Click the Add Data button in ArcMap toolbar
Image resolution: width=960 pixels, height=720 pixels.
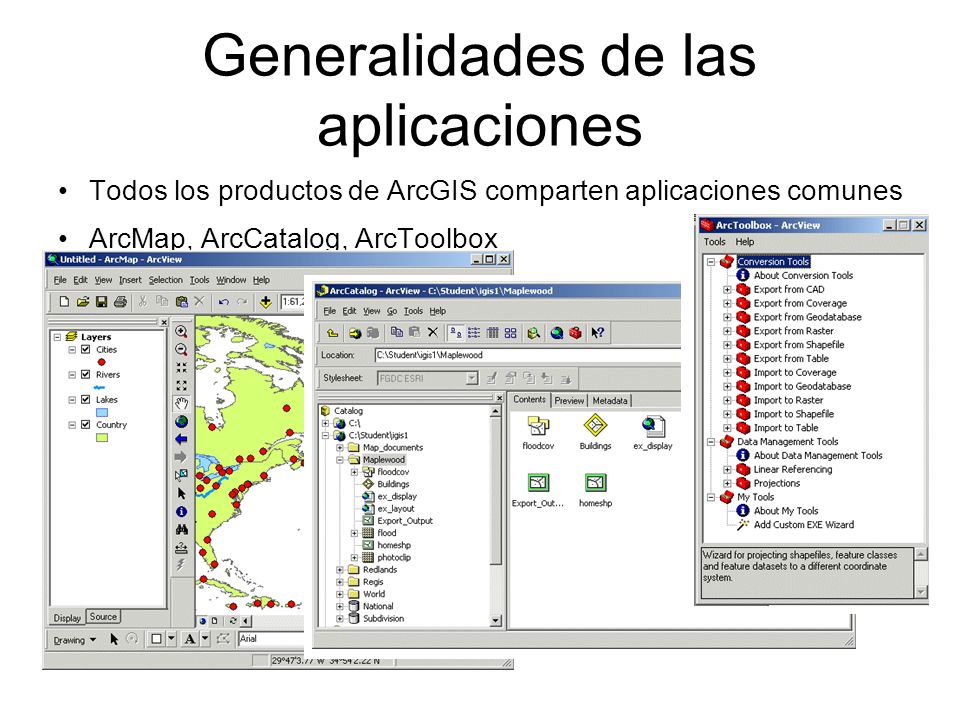[x=266, y=301]
